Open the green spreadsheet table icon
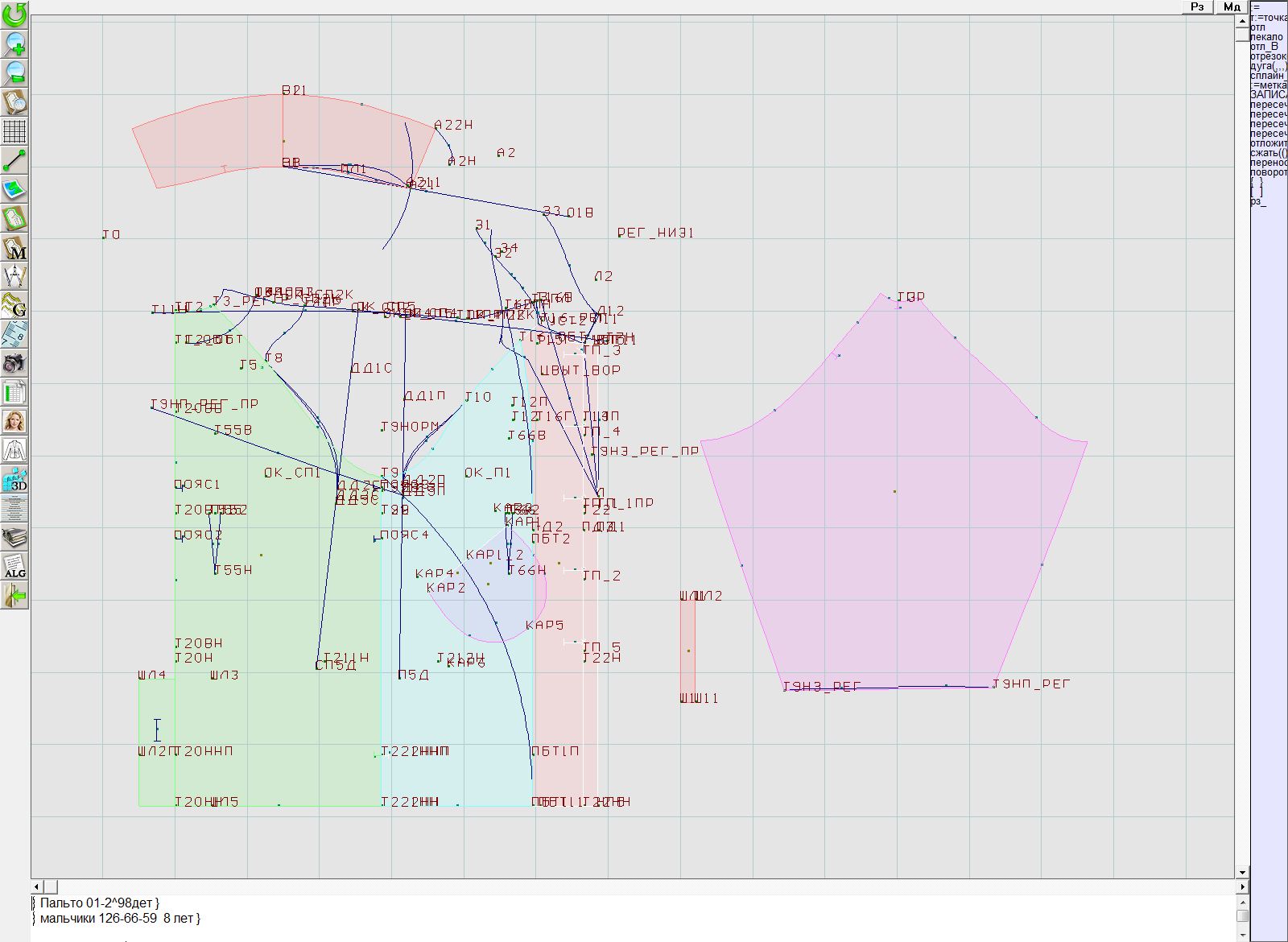This screenshot has height=942, width=1288. (14, 393)
